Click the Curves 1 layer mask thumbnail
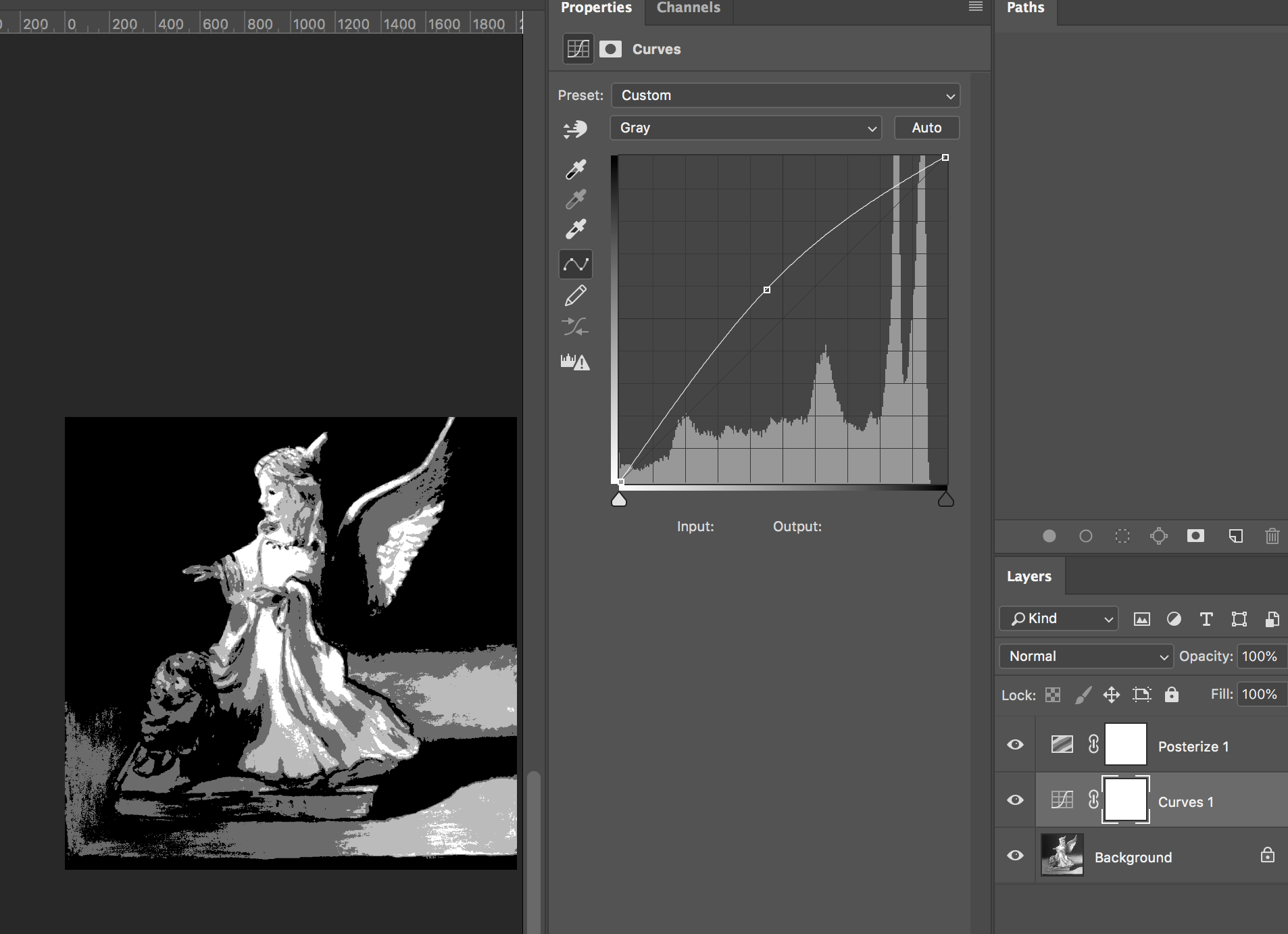The width and height of the screenshot is (1288, 934). pyautogui.click(x=1126, y=800)
